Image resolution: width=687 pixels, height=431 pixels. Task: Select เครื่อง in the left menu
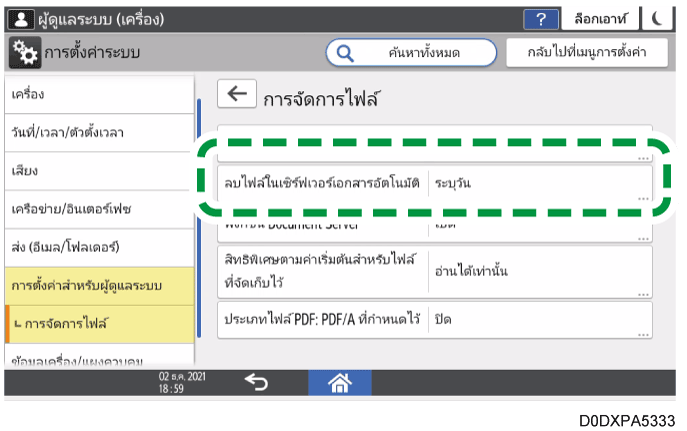96,95
